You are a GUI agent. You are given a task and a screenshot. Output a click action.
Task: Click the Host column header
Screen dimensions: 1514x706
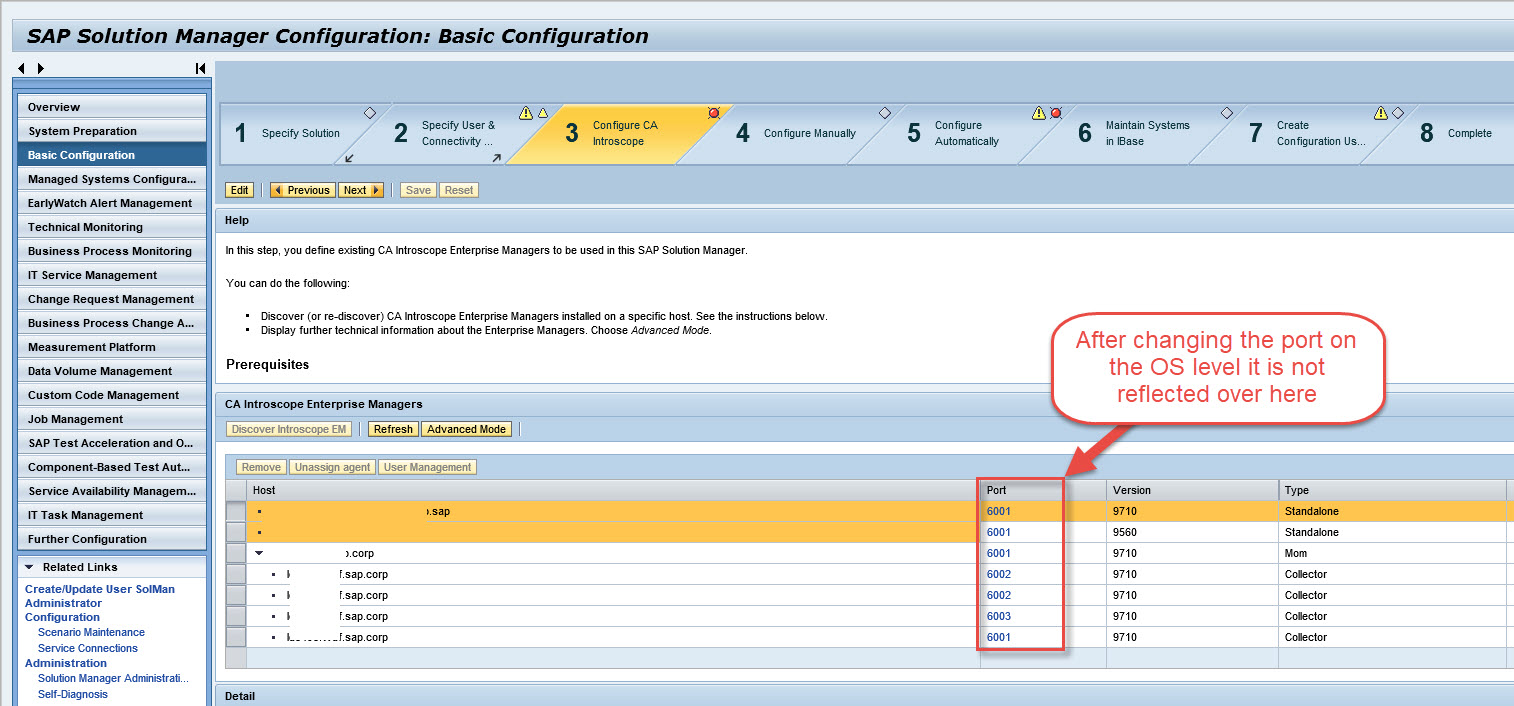point(613,490)
